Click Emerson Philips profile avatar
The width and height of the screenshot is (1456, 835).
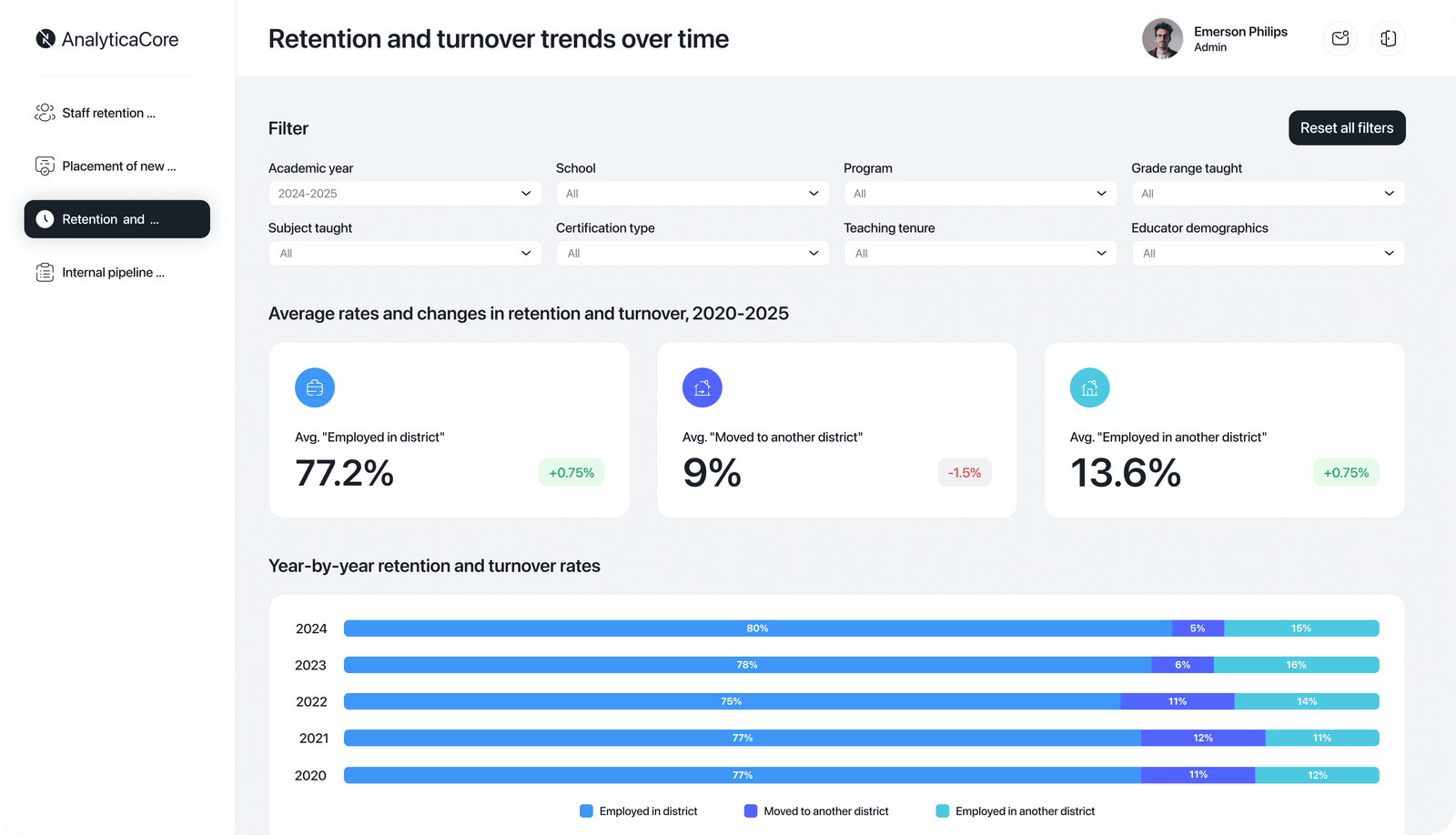(1162, 38)
